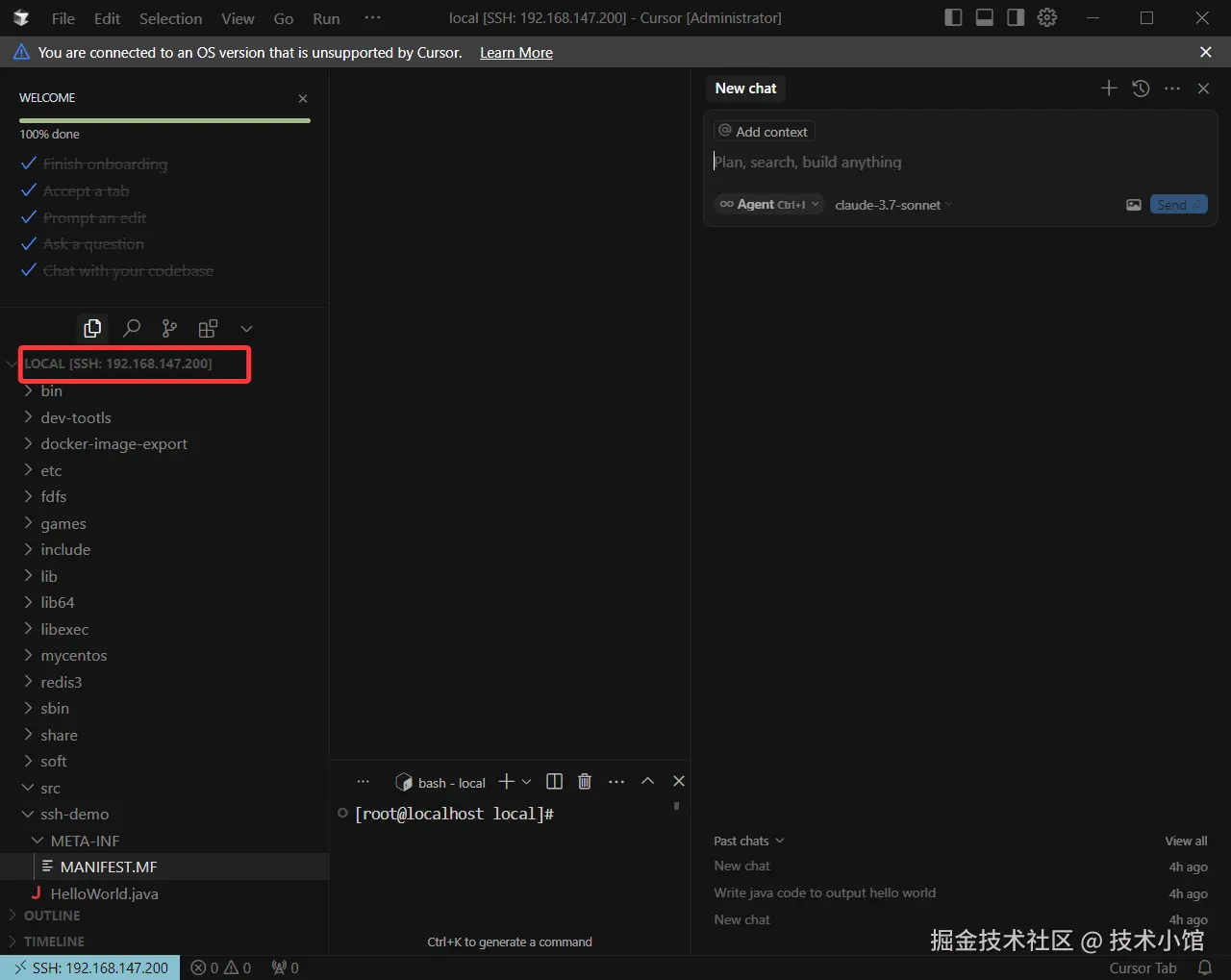Open the Source Control view icon
The height and width of the screenshot is (980, 1231).
169,329
